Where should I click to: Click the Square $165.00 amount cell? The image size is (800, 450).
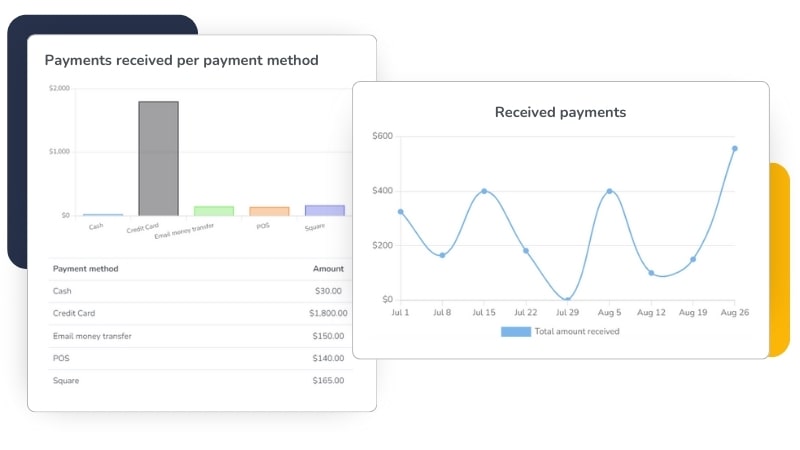click(x=327, y=380)
